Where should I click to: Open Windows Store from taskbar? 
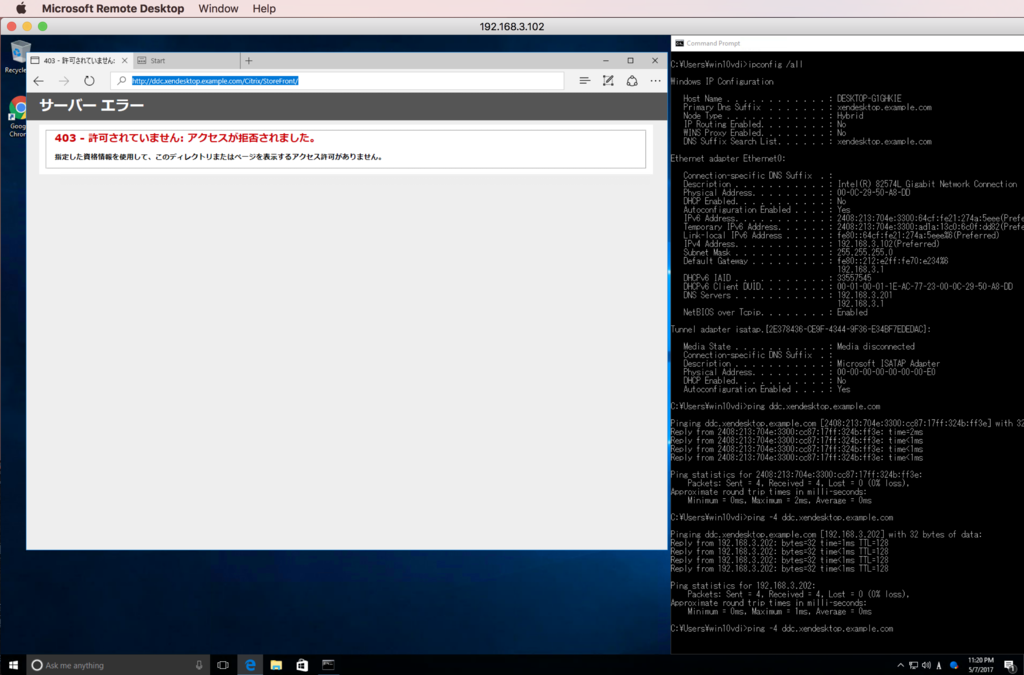point(302,665)
